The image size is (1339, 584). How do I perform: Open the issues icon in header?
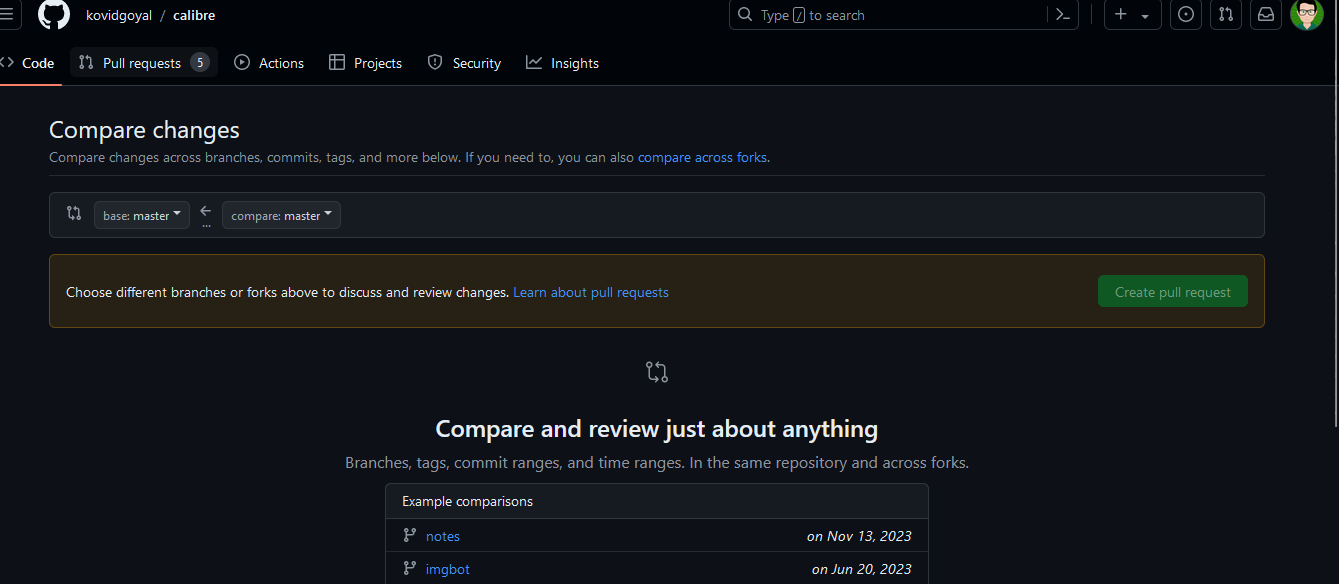tap(1186, 15)
